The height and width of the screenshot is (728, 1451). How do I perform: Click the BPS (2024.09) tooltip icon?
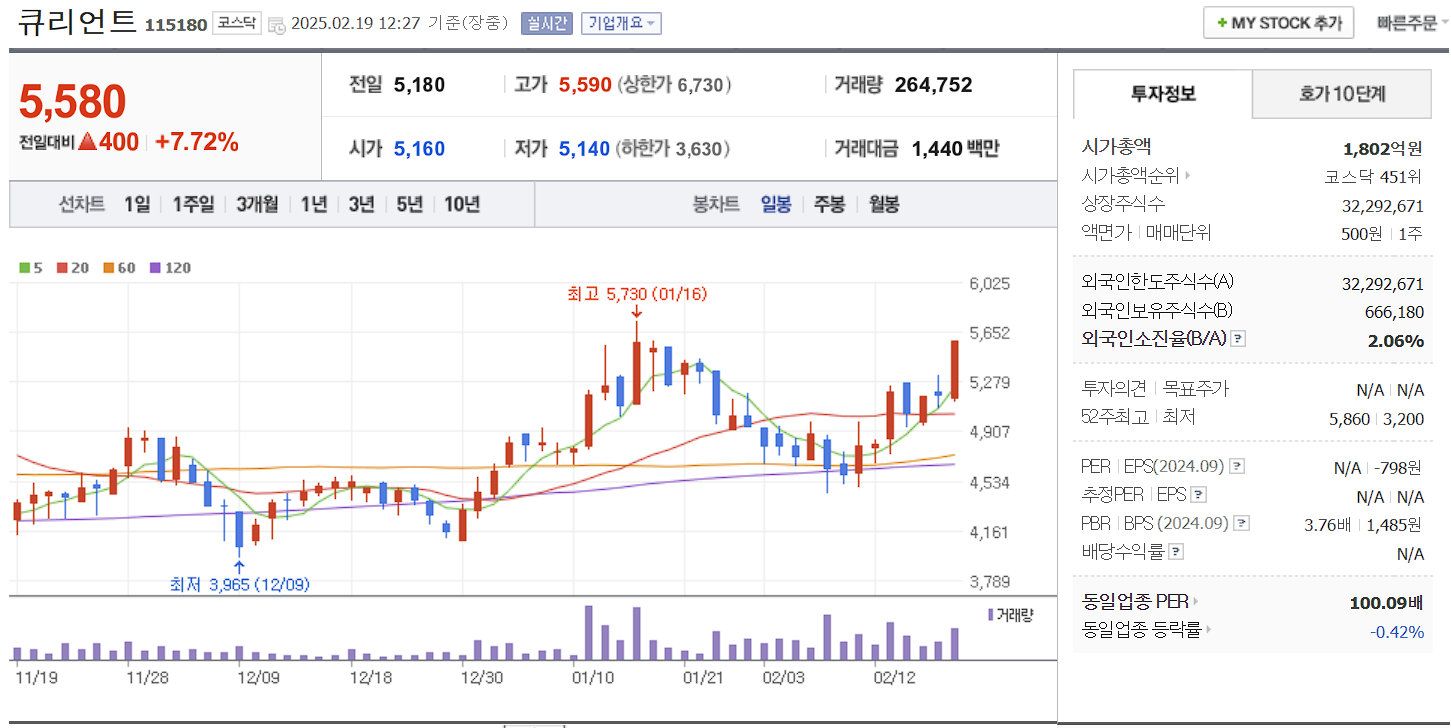coord(1242,524)
